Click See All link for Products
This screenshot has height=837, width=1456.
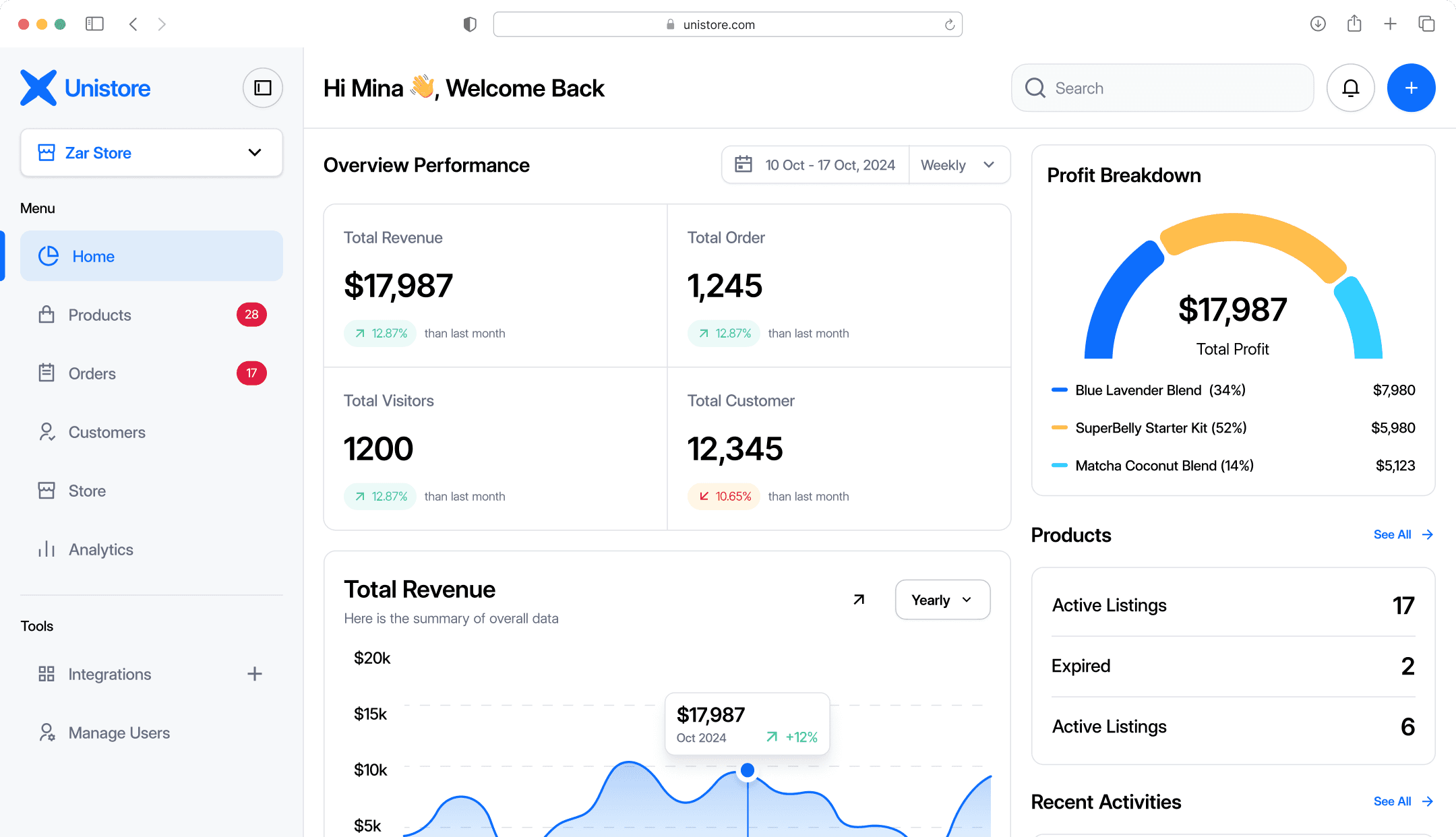click(x=1403, y=534)
